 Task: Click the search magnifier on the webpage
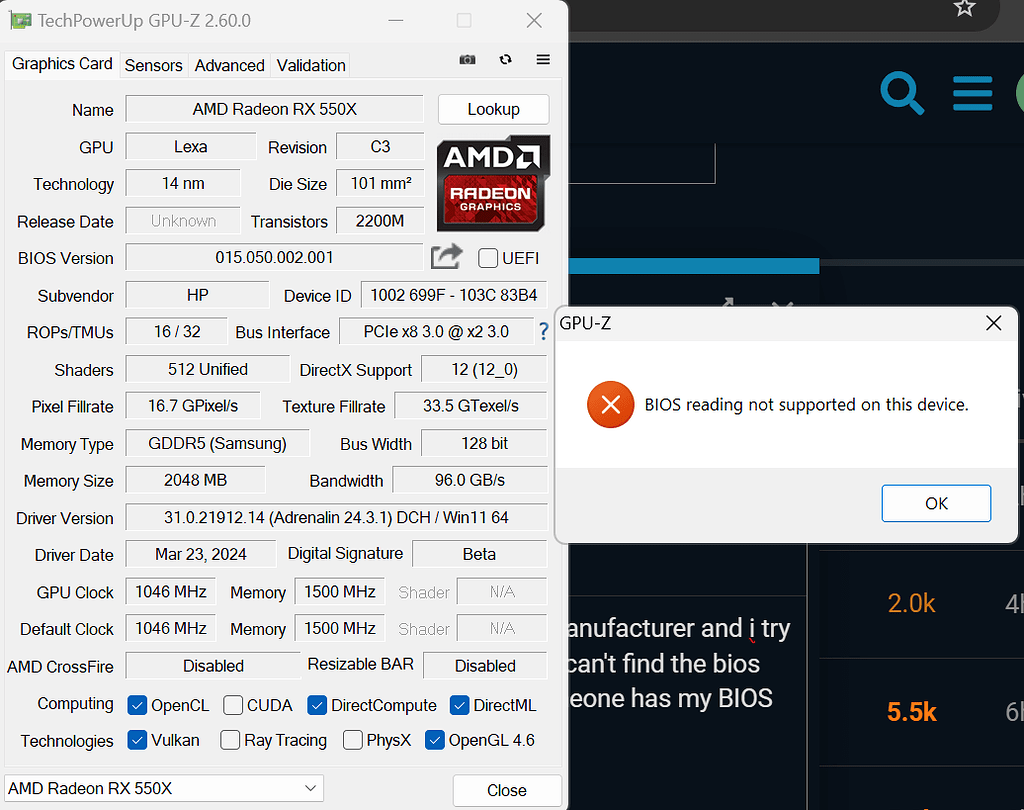pos(902,93)
